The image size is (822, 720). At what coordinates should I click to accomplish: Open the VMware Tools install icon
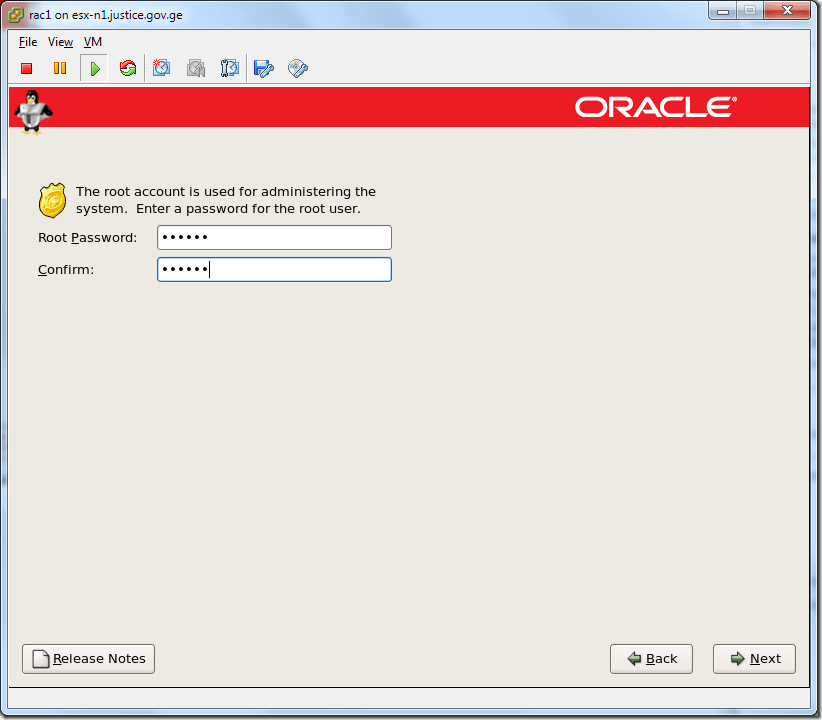297,68
